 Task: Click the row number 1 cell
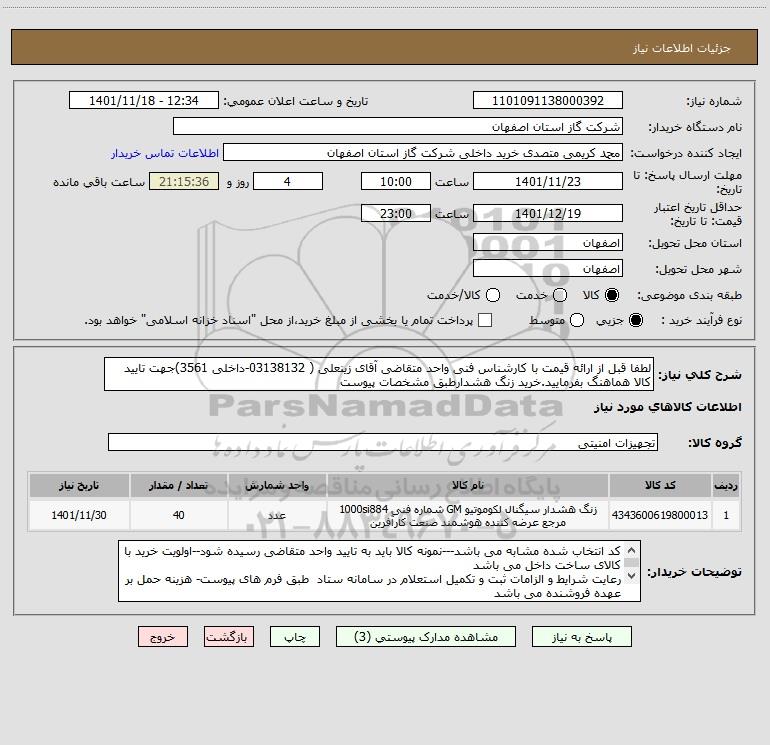coord(726,515)
